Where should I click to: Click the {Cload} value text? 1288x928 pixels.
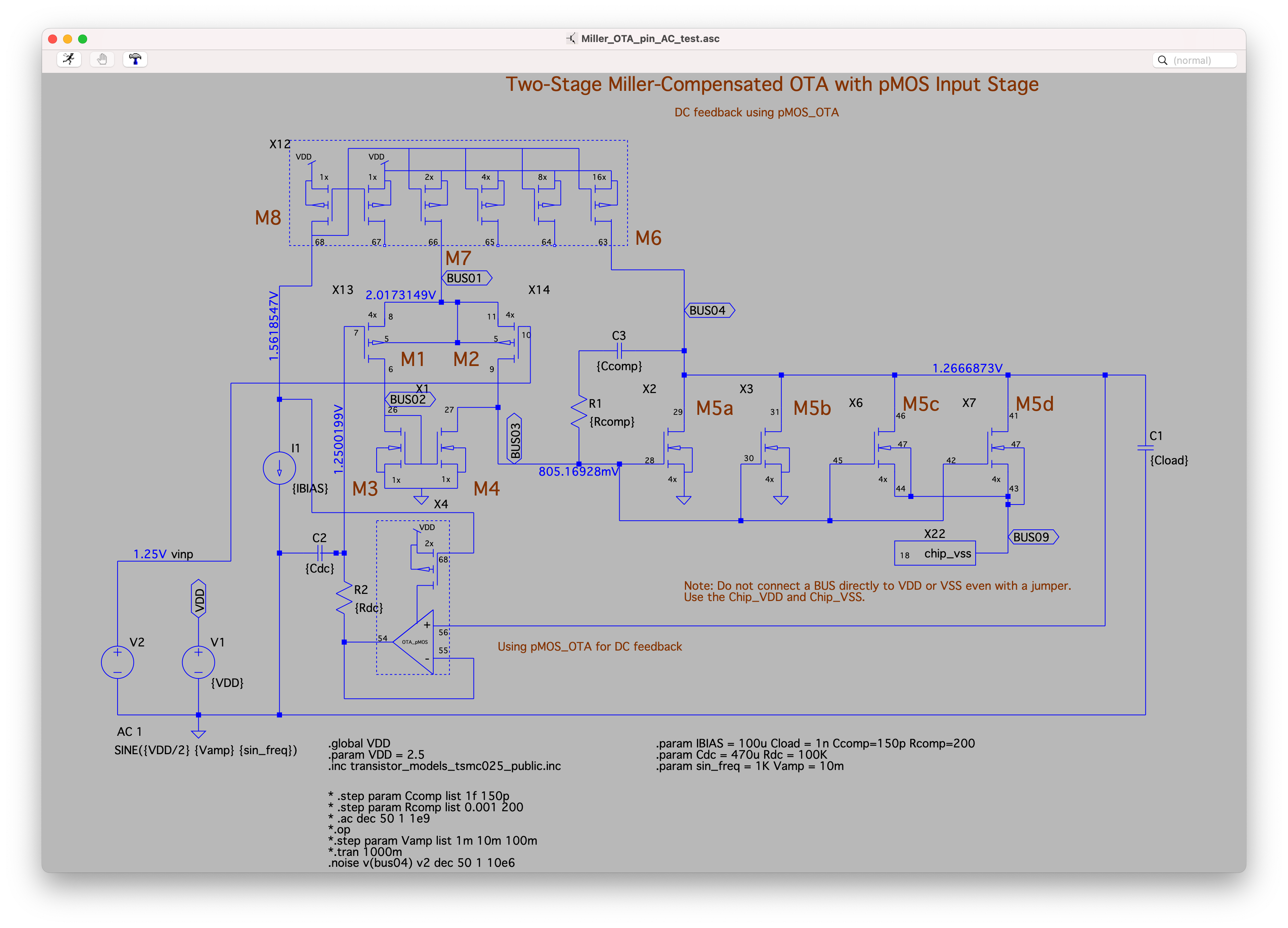[1169, 460]
